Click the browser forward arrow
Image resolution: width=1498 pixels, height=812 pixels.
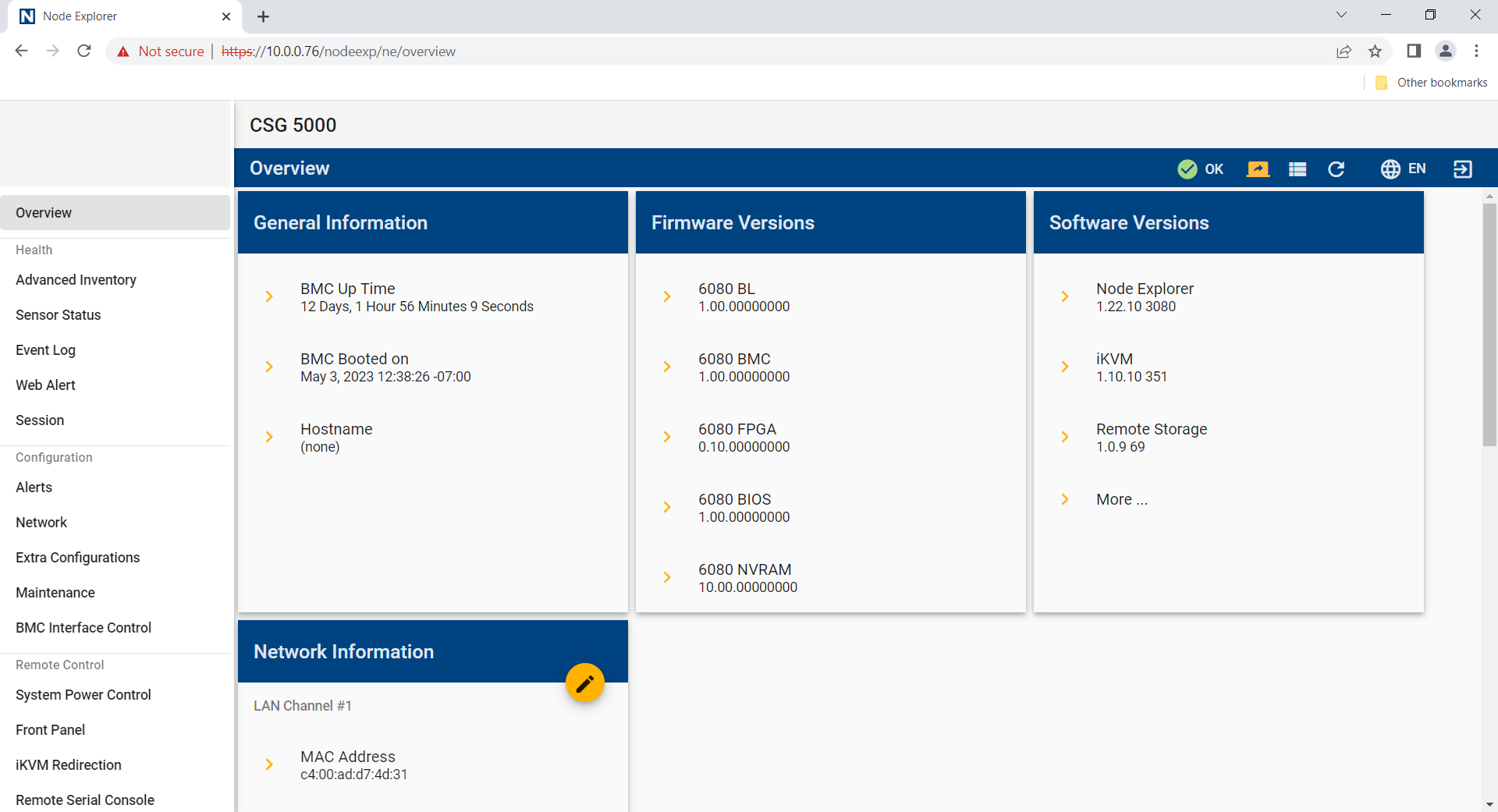52,51
